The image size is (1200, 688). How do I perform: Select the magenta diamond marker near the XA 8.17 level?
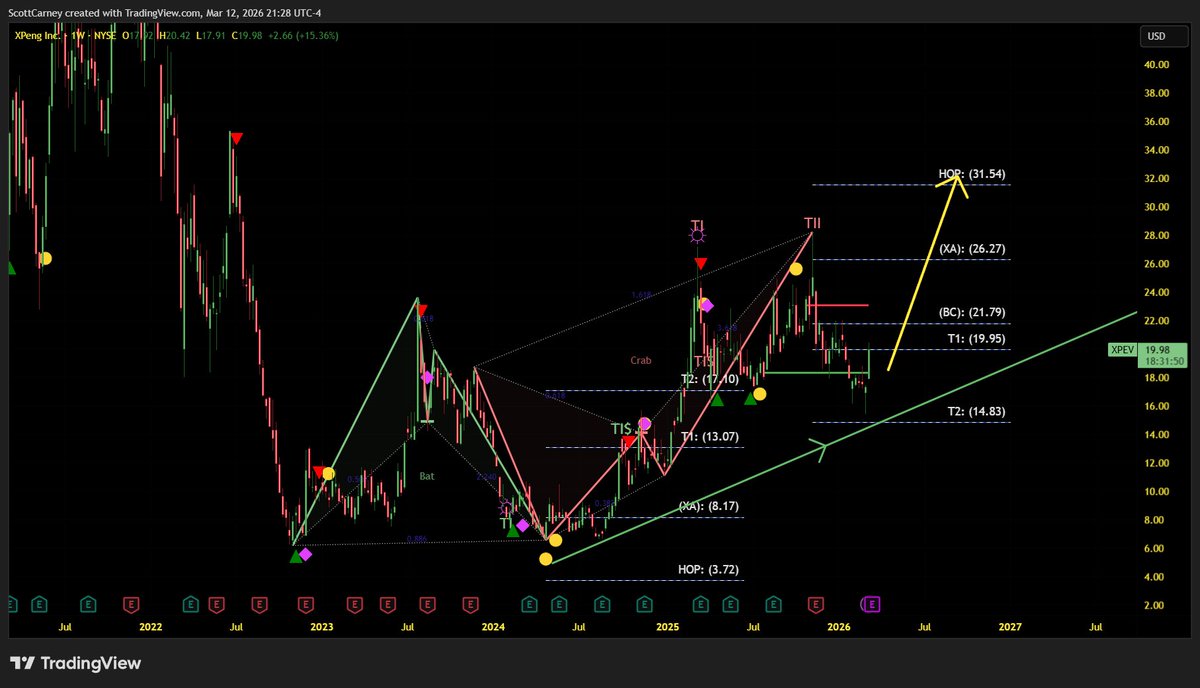[x=521, y=523]
